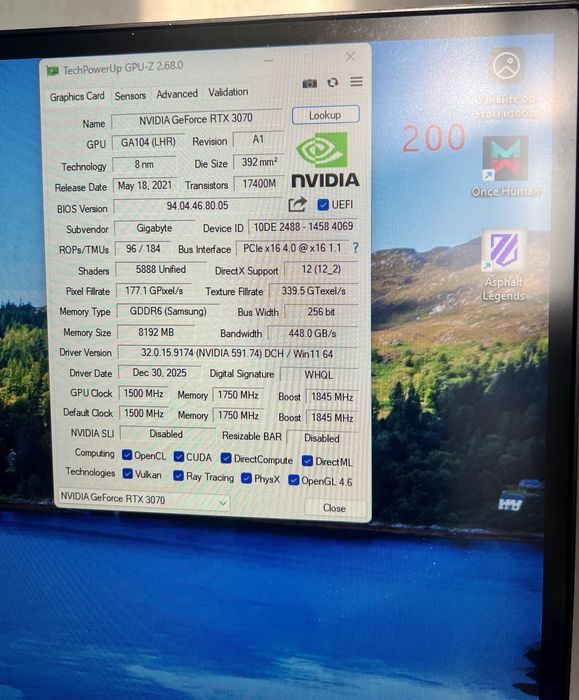Toggle the DirectCompute checkbox
Image resolution: width=579 pixels, height=700 pixels.
[x=226, y=458]
